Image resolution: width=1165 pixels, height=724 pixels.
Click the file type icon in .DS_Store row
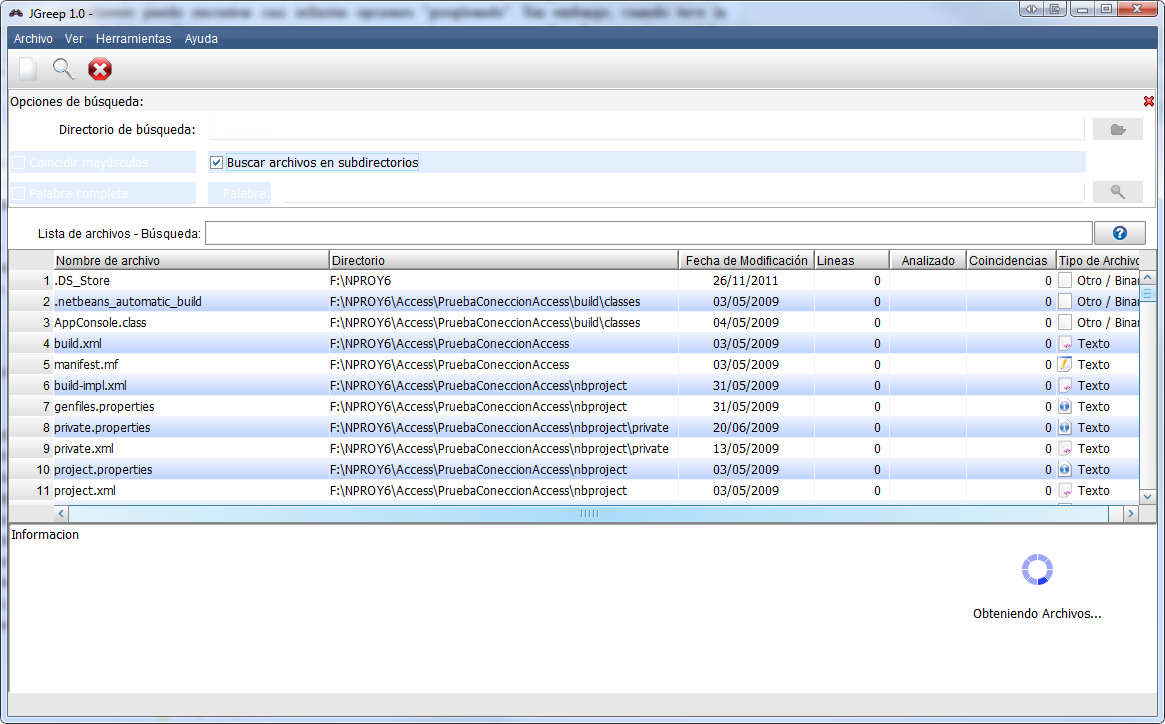[x=1065, y=280]
